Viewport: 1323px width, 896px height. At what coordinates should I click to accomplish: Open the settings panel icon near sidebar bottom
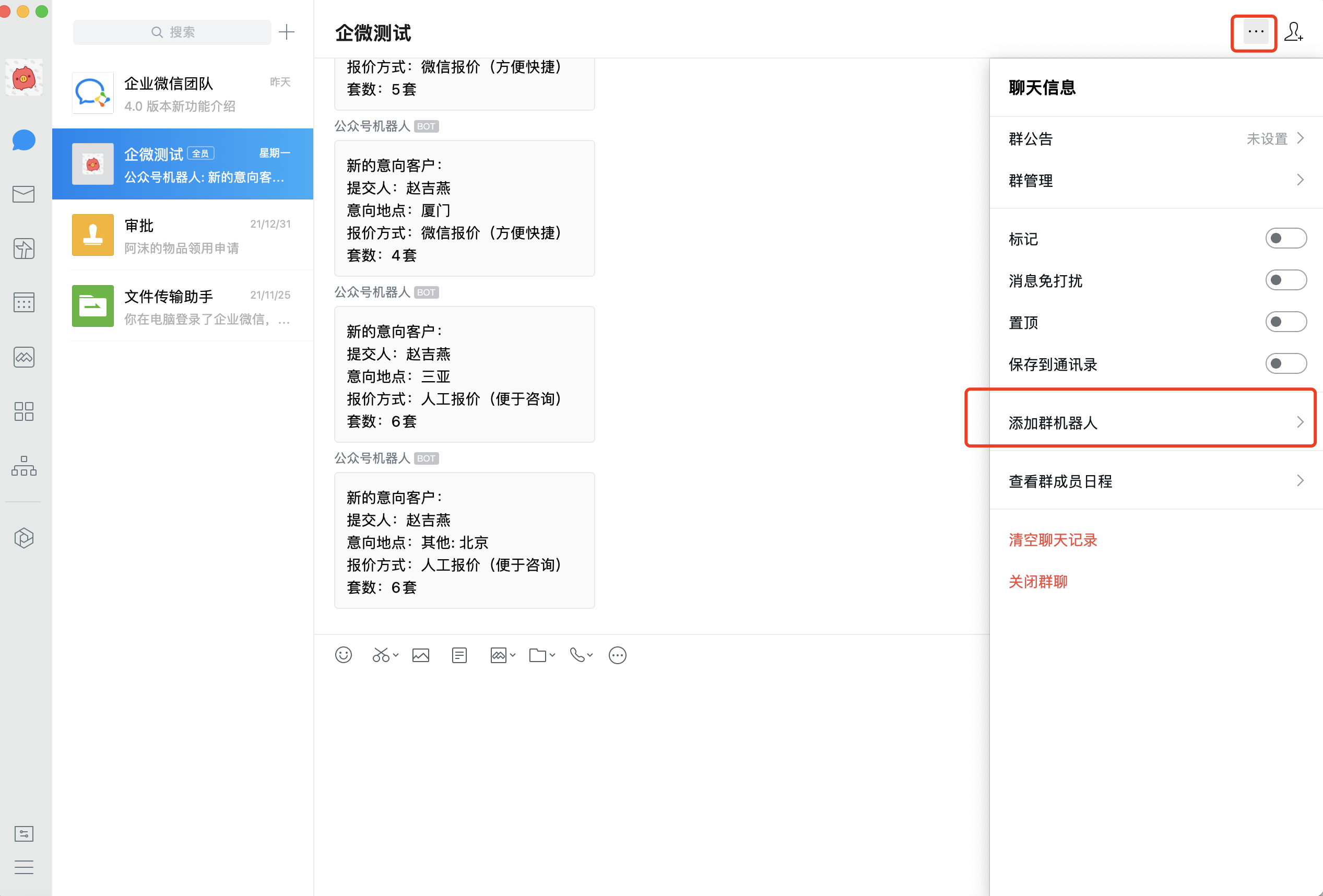tap(24, 834)
